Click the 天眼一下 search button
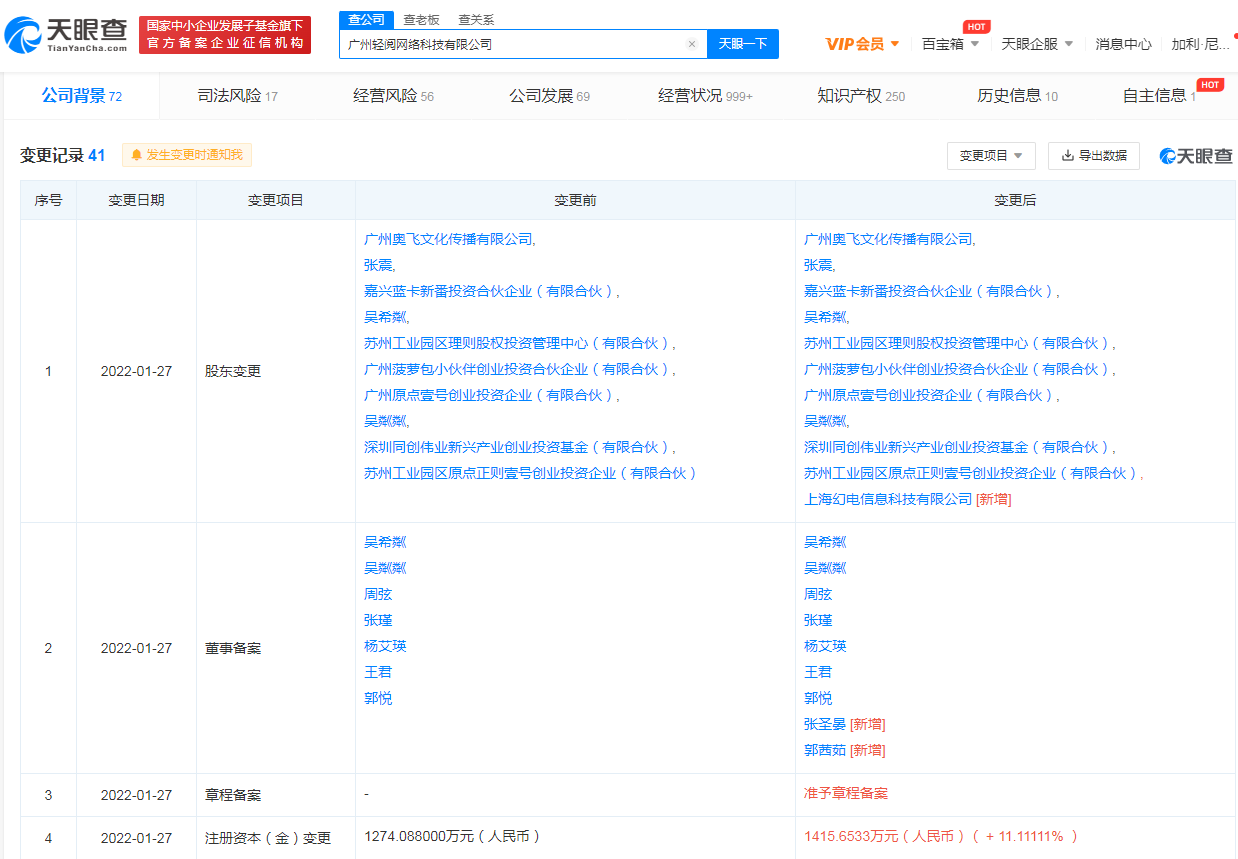Image resolution: width=1238 pixels, height=859 pixels. click(x=743, y=44)
